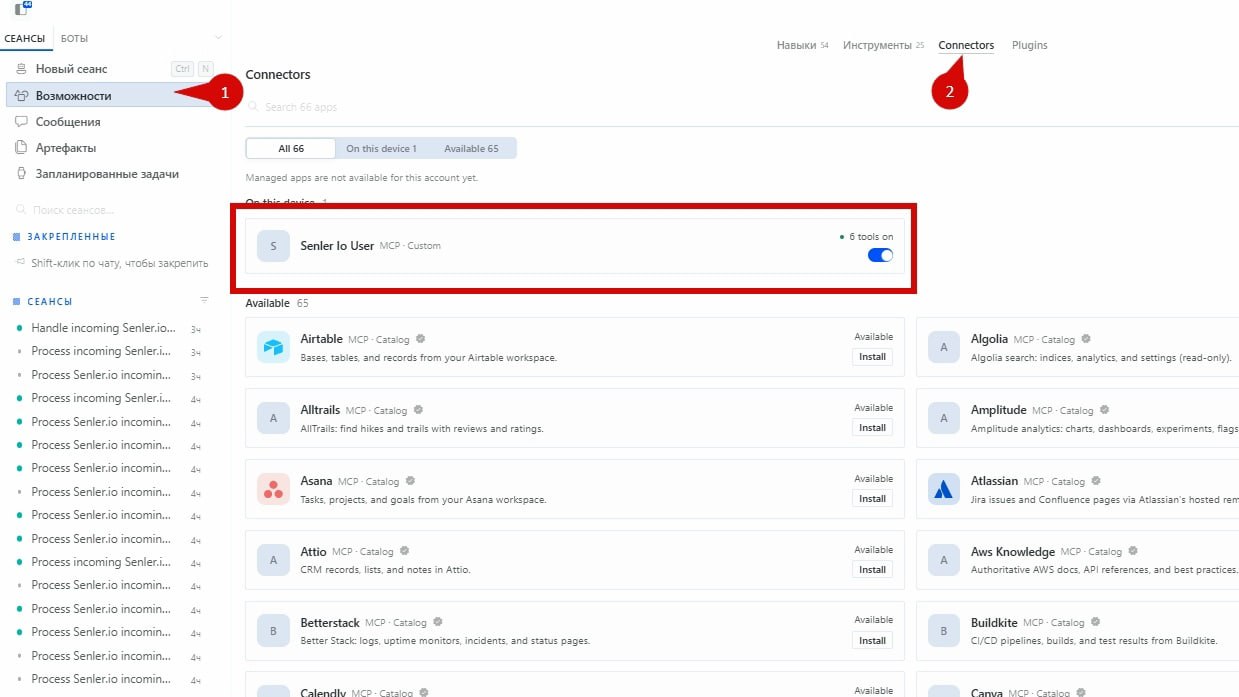Viewport: 1239px width, 697px height.
Task: Click the Поиск сеансов search field
Action: tap(111, 210)
